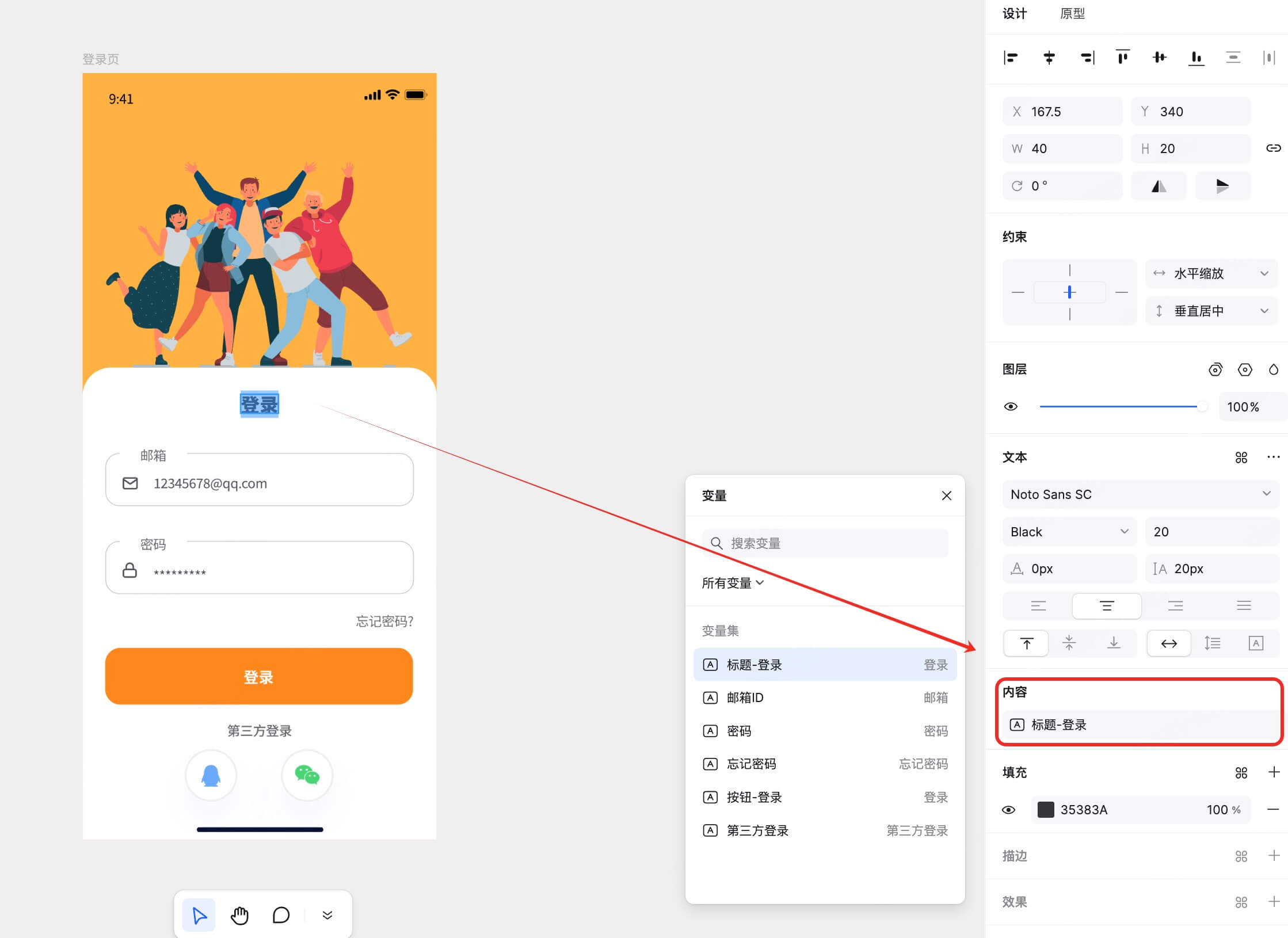Expand the 所有变量 filter
The height and width of the screenshot is (938, 1288).
coord(733,583)
